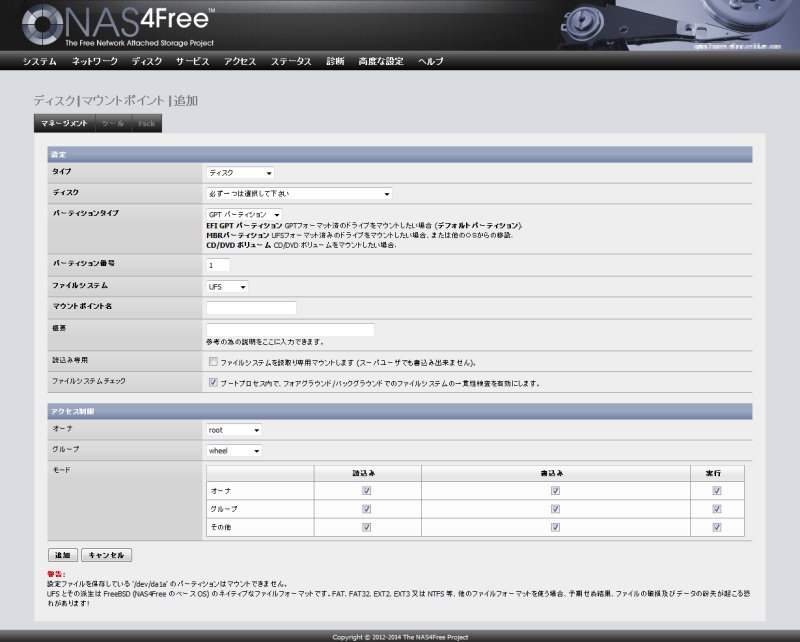
Task: Open the システム menu
Action: [39, 61]
